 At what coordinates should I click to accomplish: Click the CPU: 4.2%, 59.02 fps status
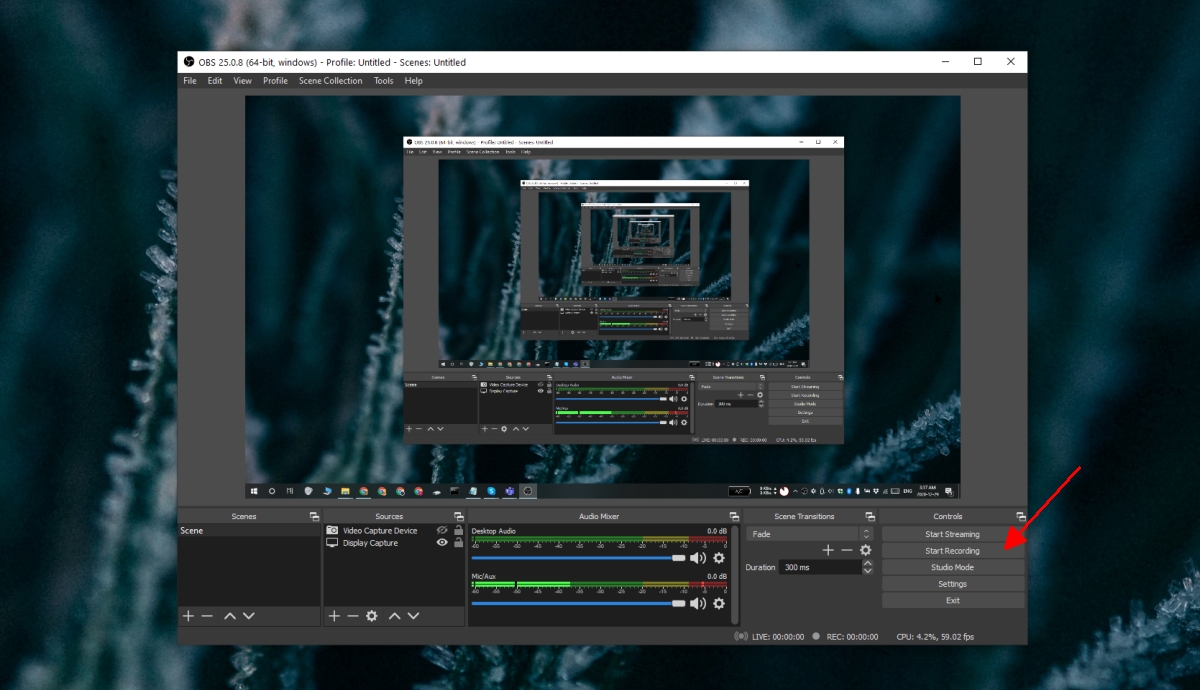[935, 636]
